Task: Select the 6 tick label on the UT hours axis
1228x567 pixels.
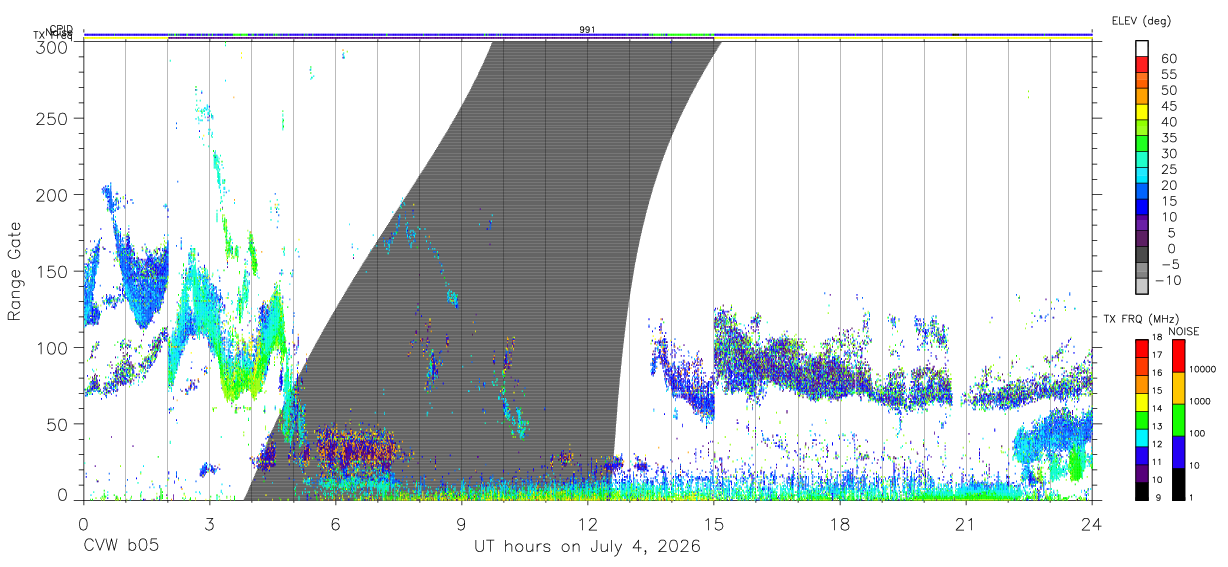Action: coord(335,523)
